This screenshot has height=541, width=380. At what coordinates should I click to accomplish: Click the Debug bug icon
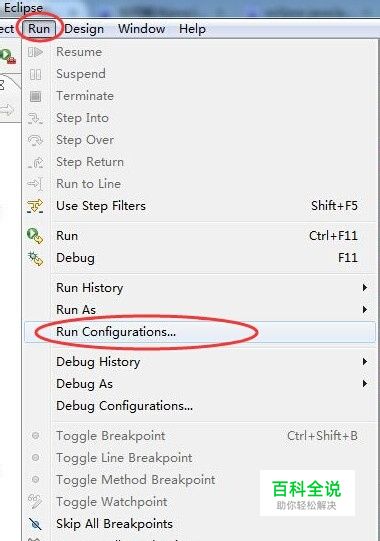[36, 258]
